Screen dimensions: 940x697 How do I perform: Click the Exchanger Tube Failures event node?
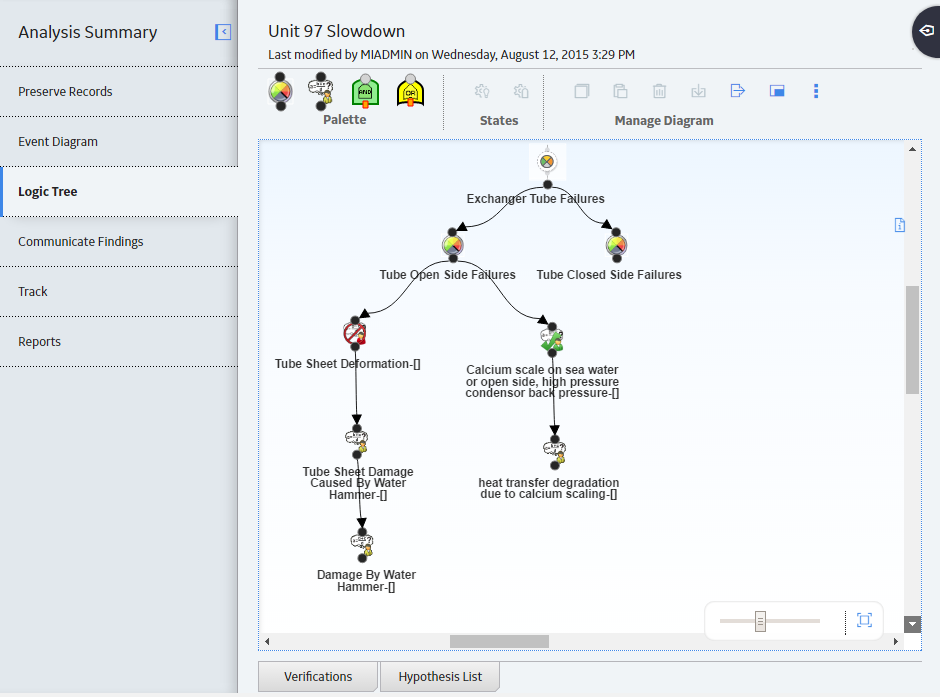click(547, 162)
